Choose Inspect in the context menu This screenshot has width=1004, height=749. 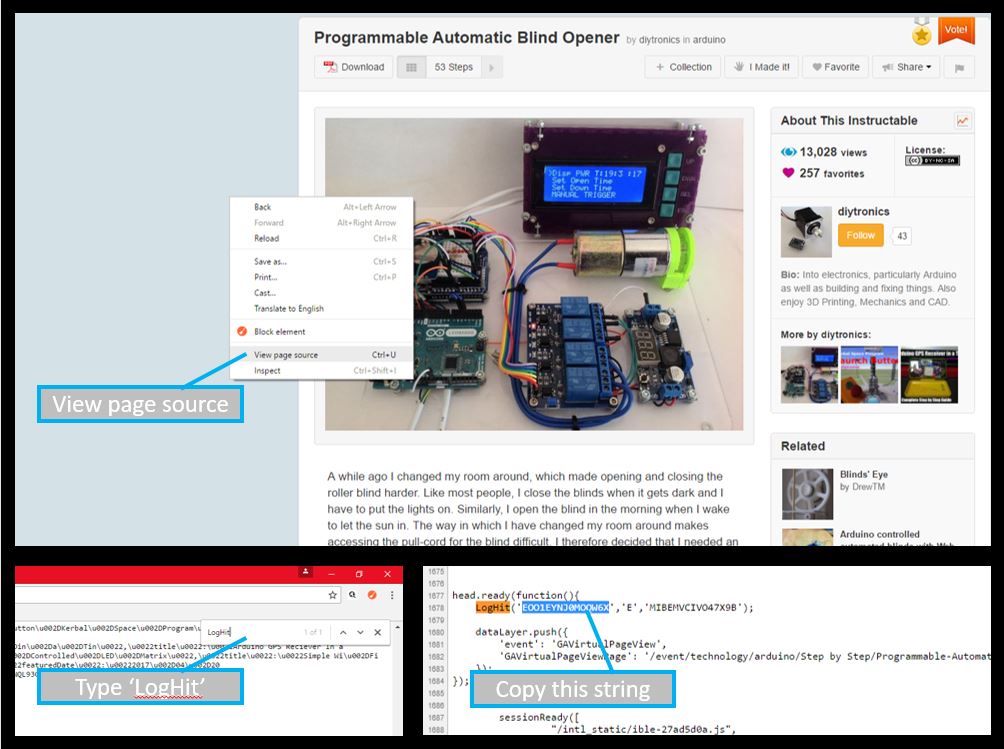321,371
